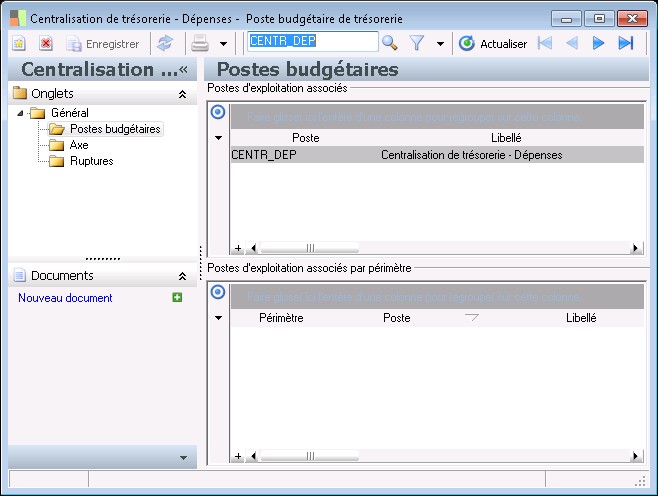This screenshot has width=658, height=496.
Task: Click lower grid horizontal scrollbar thumb
Action: click(x=310, y=456)
